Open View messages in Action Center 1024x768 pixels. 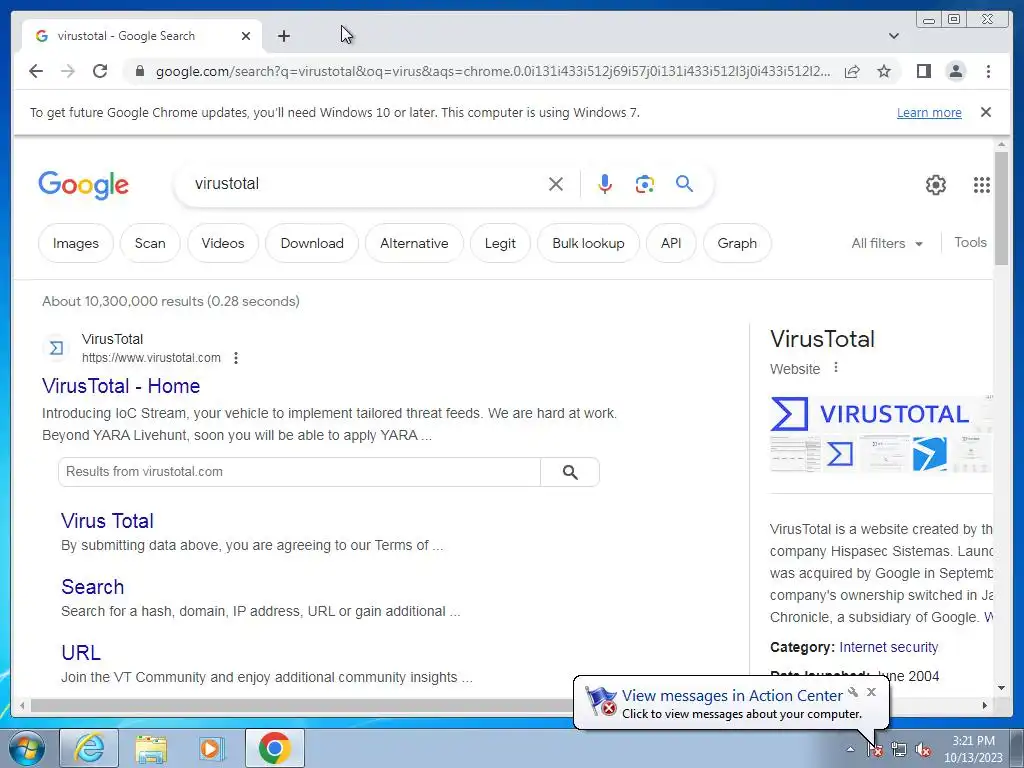pos(732,696)
